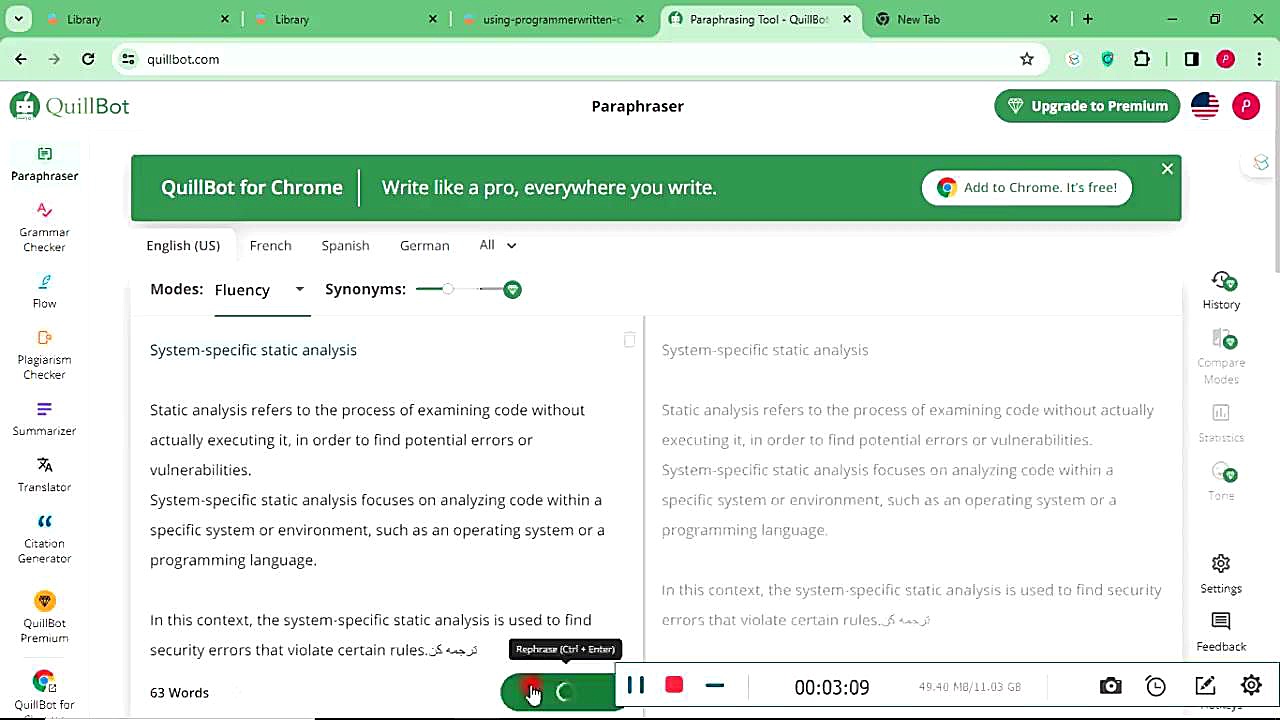This screenshot has width=1280, height=720.
Task: Change language via US flag icon
Action: tap(1205, 106)
